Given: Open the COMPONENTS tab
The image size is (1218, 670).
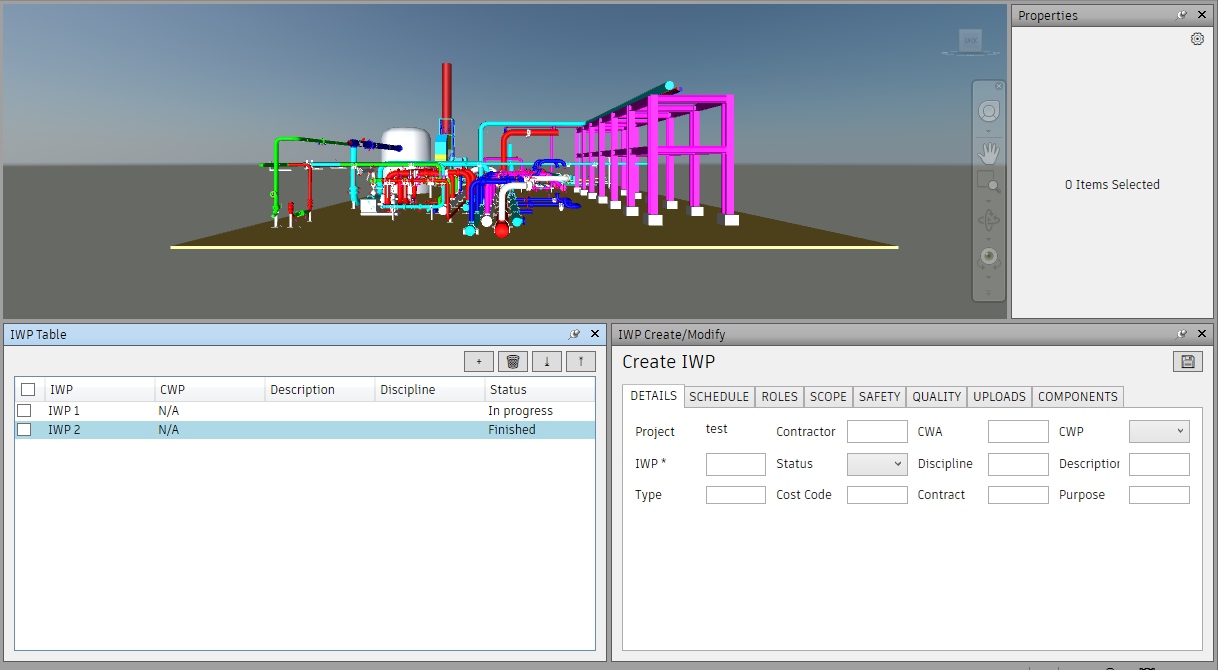Looking at the screenshot, I should tap(1077, 396).
